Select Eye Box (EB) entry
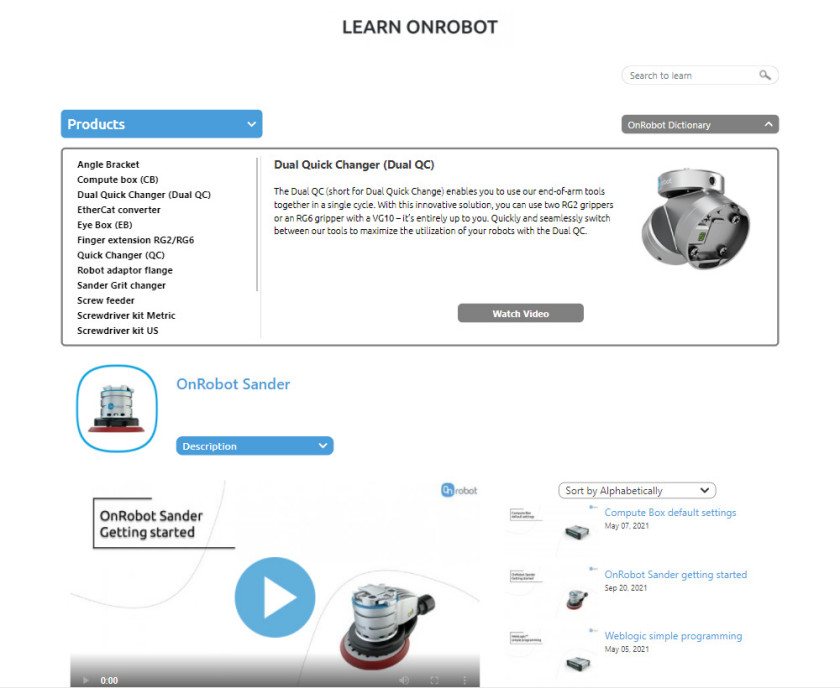Viewport: 840px width, 688px height. pos(104,225)
